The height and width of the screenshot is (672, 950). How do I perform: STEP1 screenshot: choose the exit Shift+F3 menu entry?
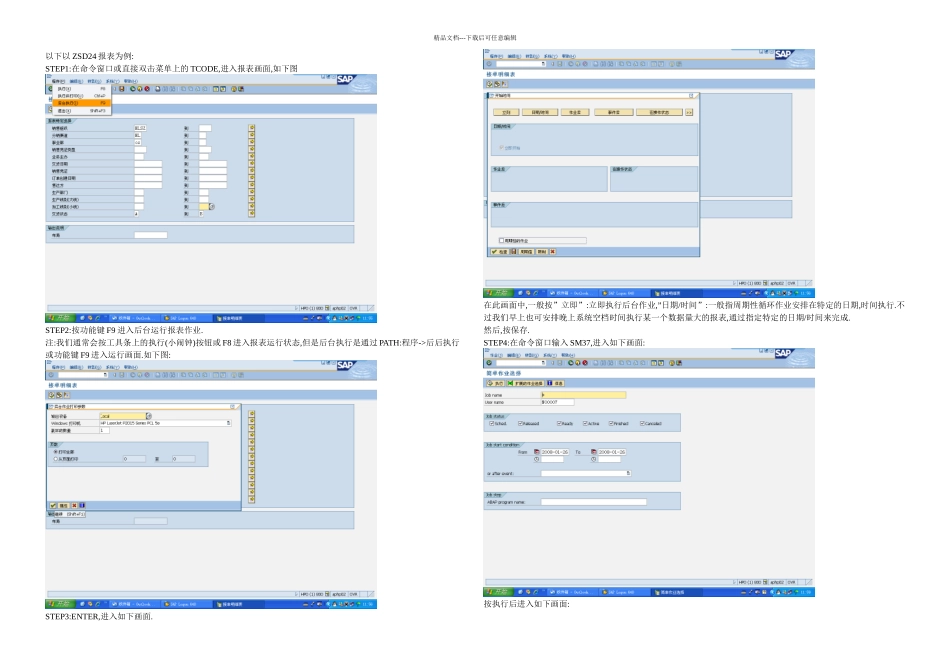click(82, 111)
